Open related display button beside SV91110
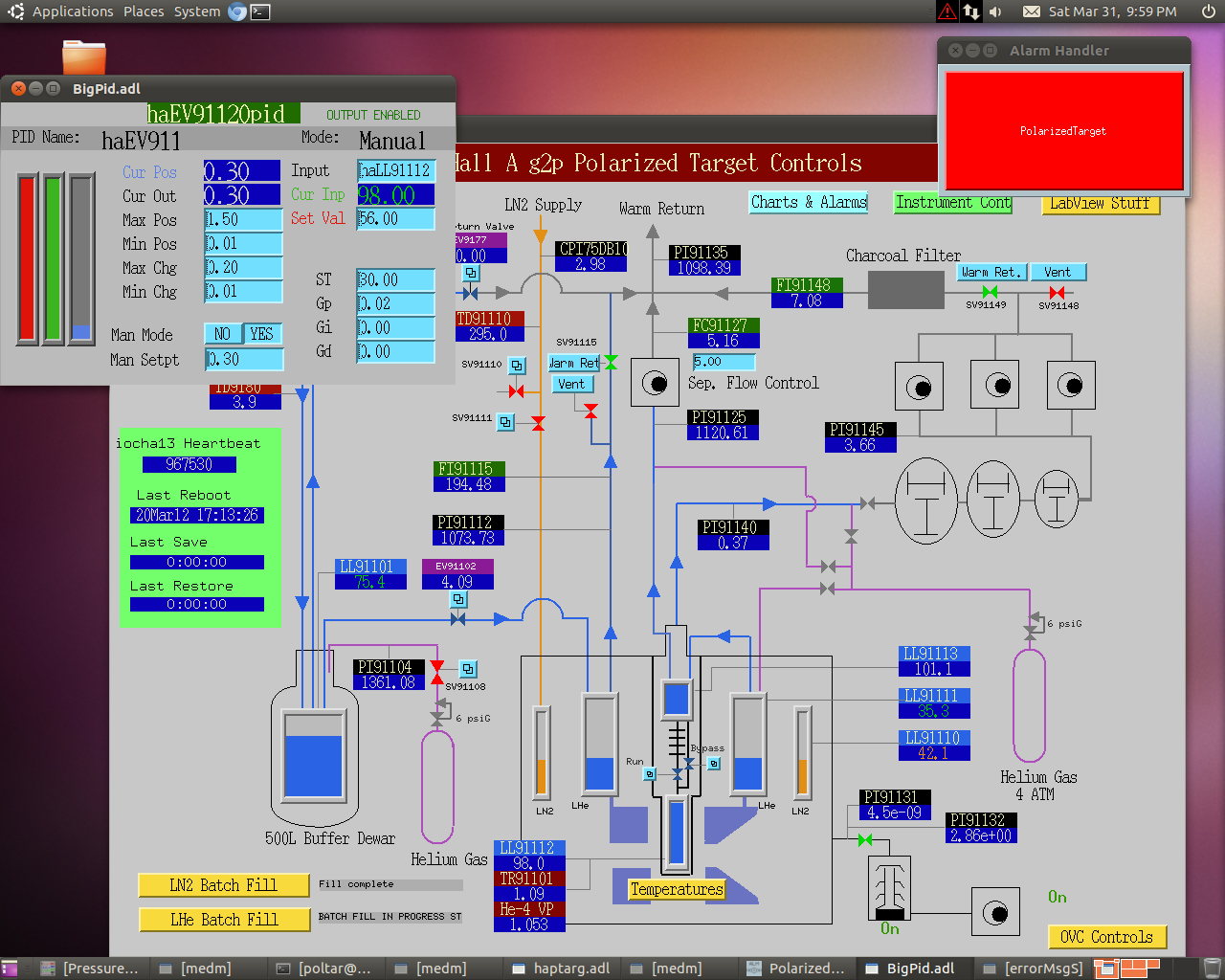The image size is (1225, 980). point(517,366)
